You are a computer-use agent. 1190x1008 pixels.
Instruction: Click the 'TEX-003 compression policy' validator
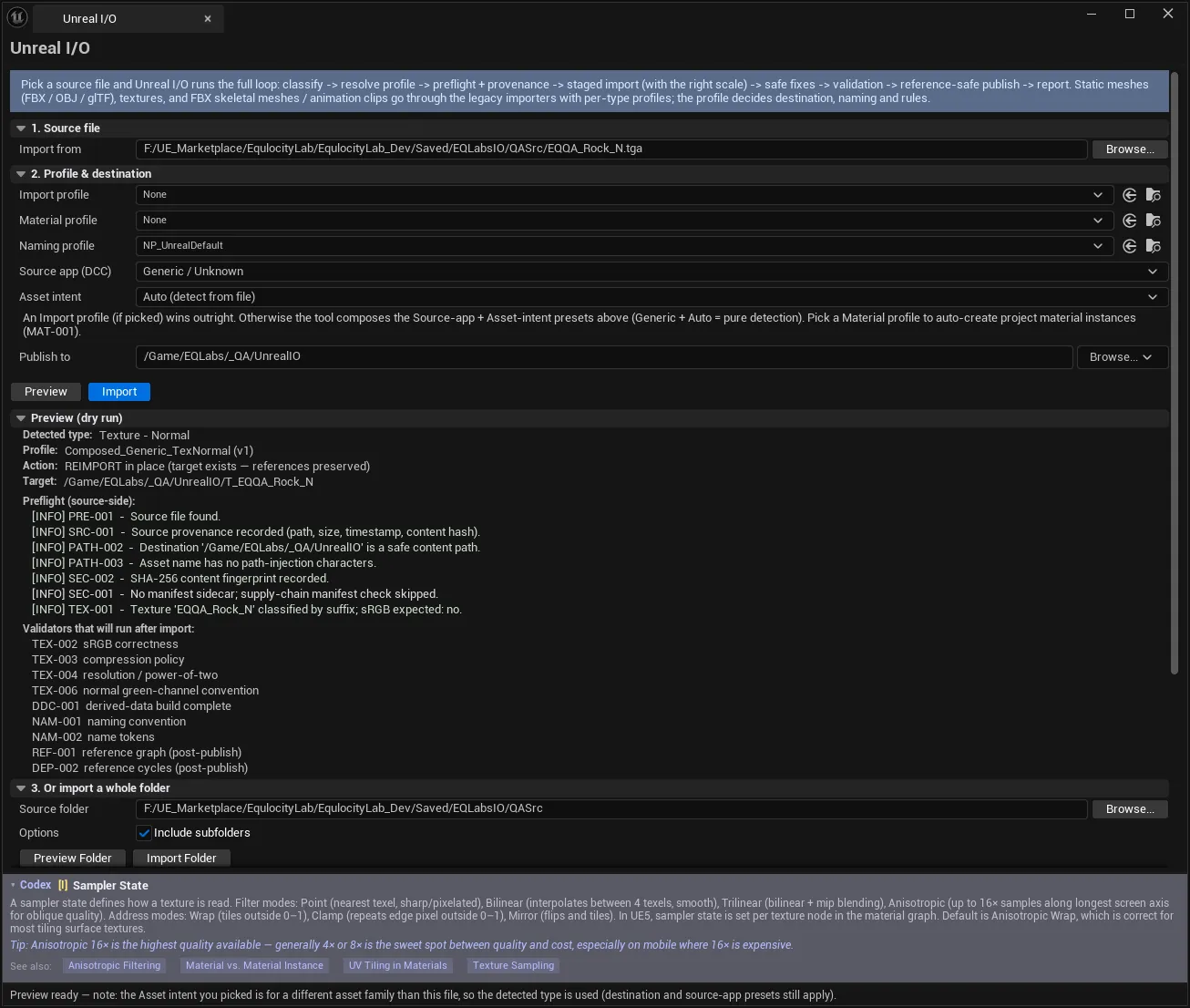pyautogui.click(x=108, y=660)
